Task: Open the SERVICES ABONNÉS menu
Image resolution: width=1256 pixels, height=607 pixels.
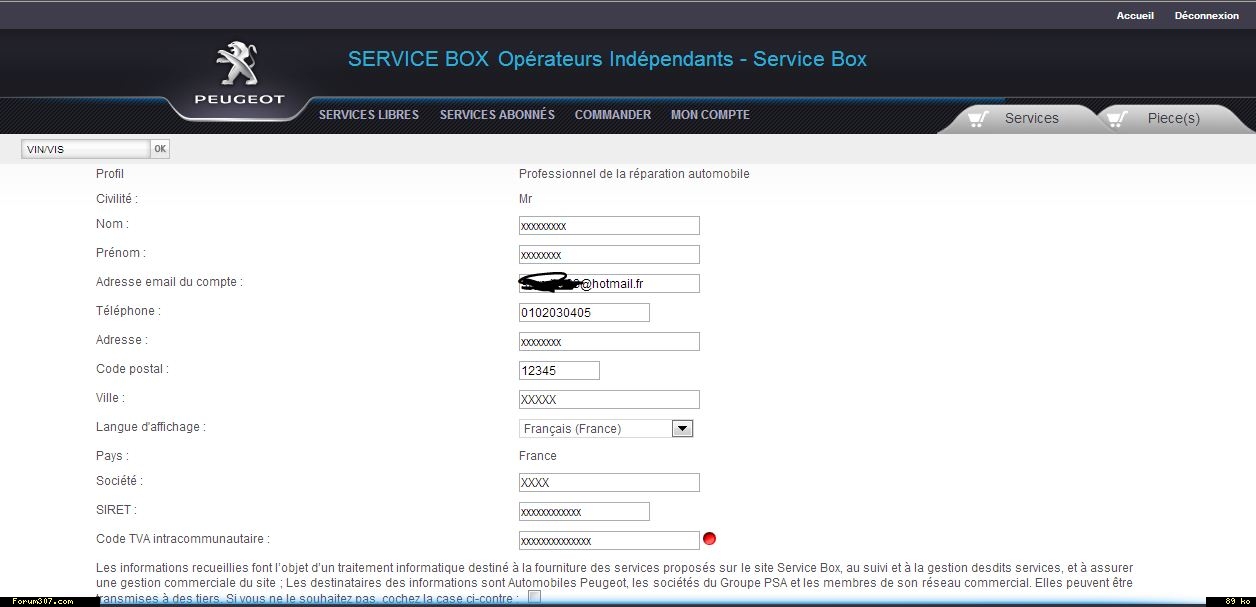Action: point(497,115)
